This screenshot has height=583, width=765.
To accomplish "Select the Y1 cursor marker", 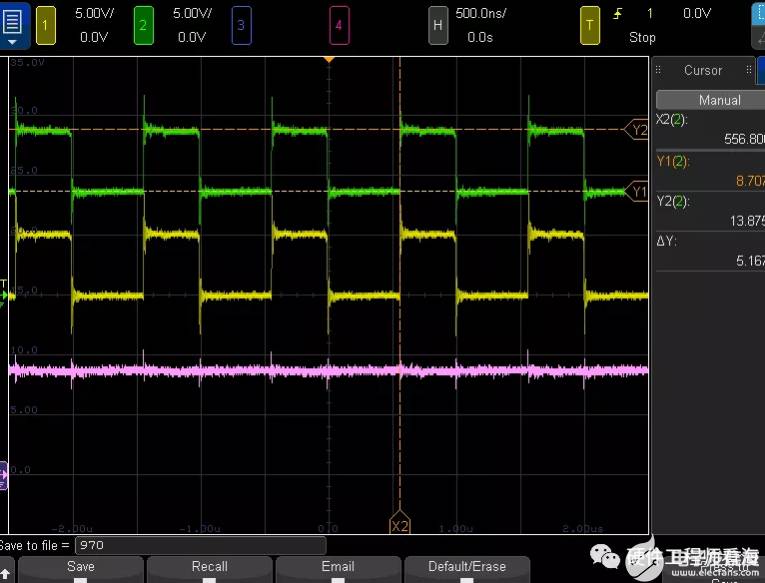I will (636, 192).
